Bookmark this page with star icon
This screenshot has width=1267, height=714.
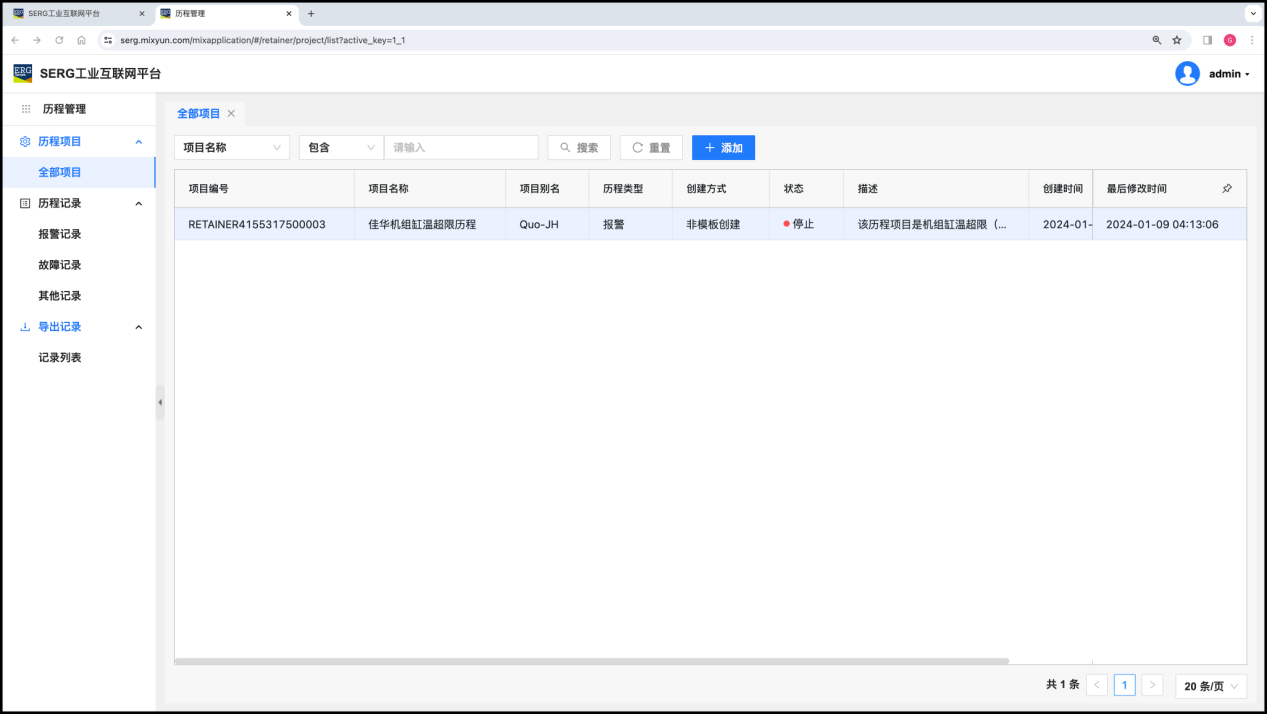click(x=1177, y=40)
